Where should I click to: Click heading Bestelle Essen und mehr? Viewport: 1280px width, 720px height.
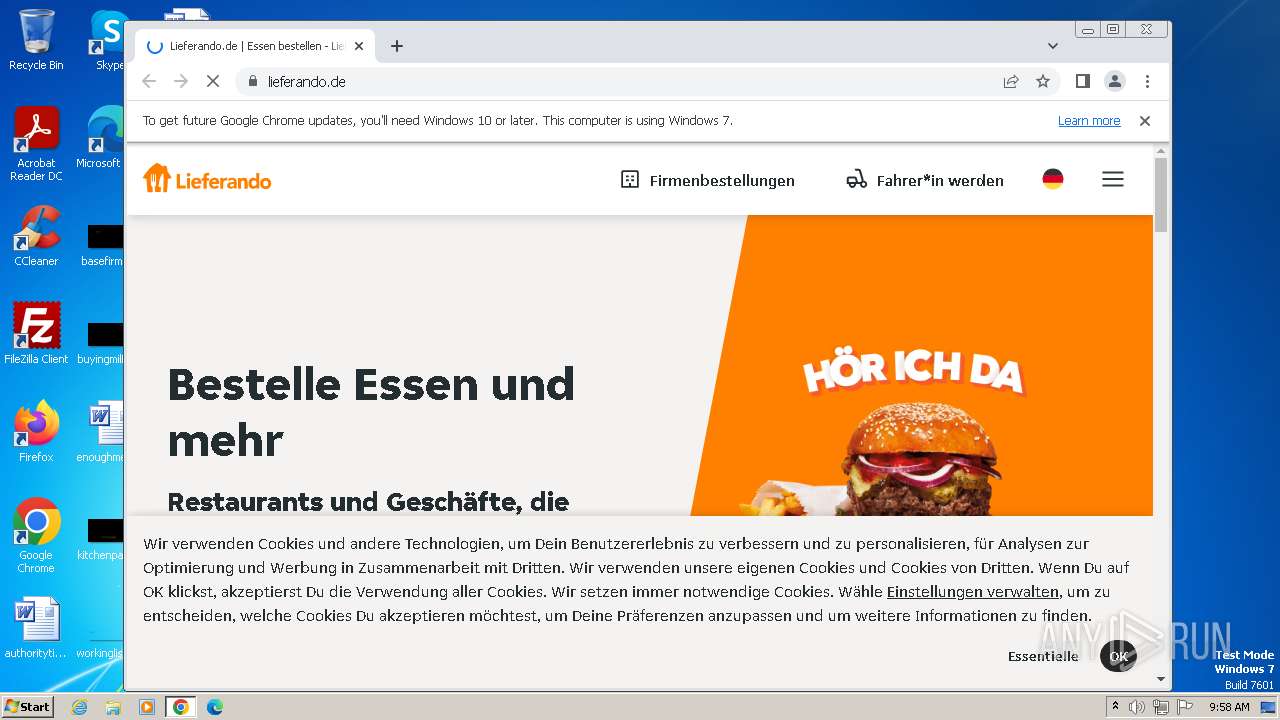371,411
